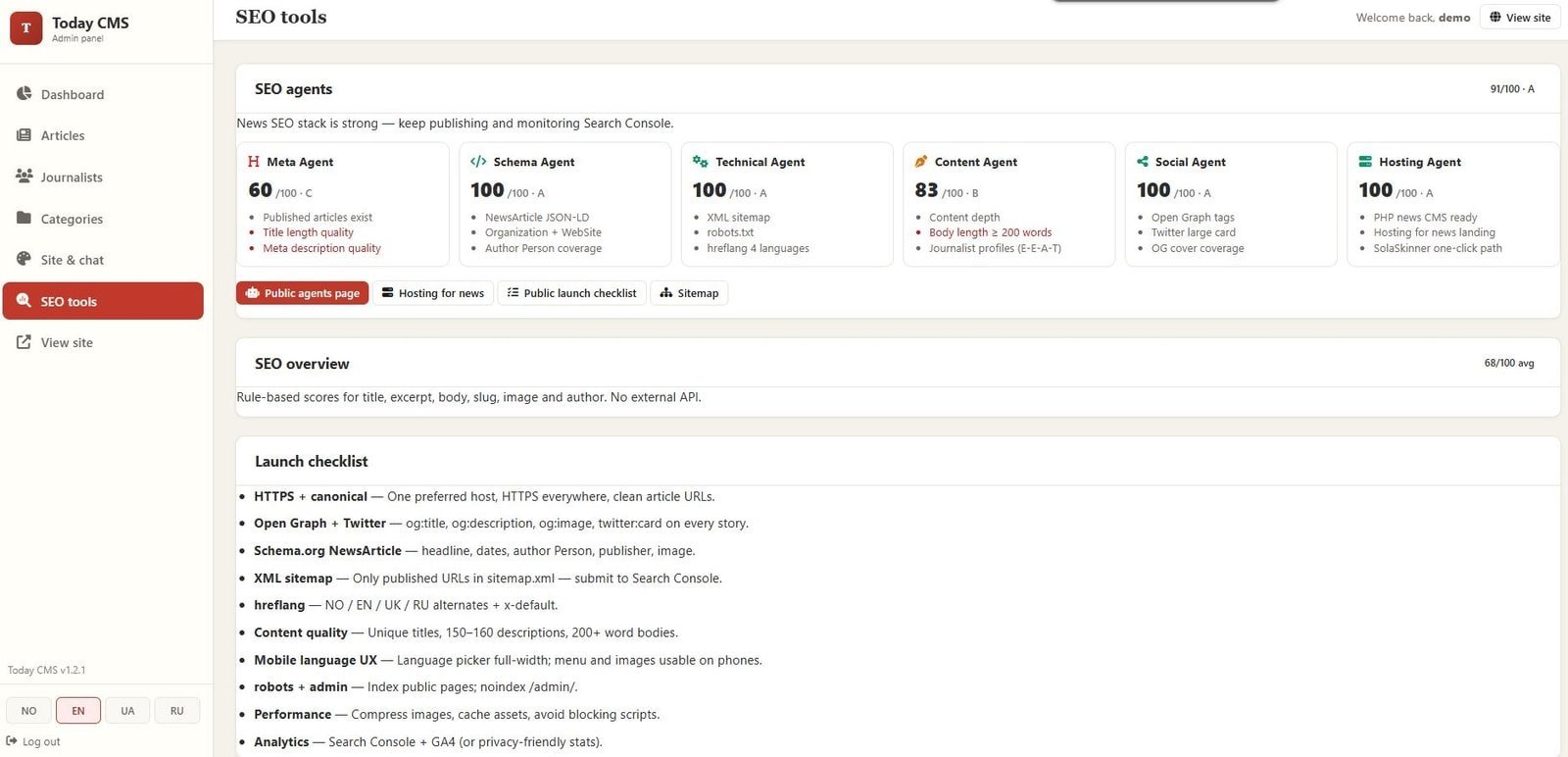Click the Hosting for news button
Screen dimensions: 1568x757
(x=432, y=293)
